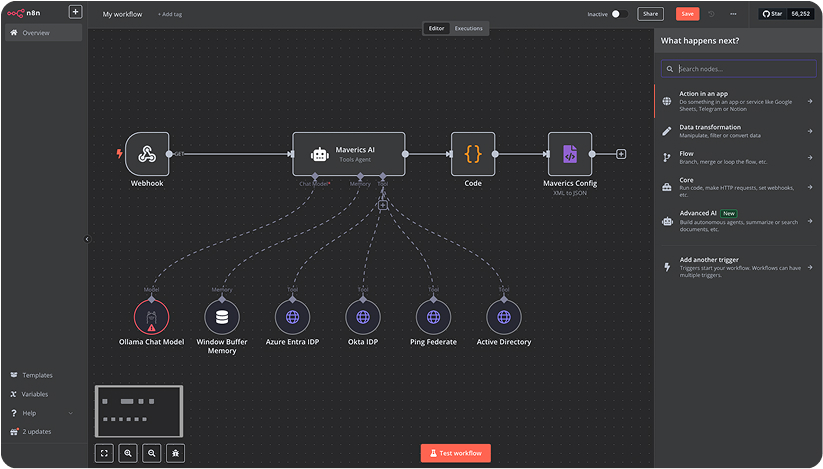Expand the Flow category
Screen dimensions: 823x469
(x=737, y=157)
